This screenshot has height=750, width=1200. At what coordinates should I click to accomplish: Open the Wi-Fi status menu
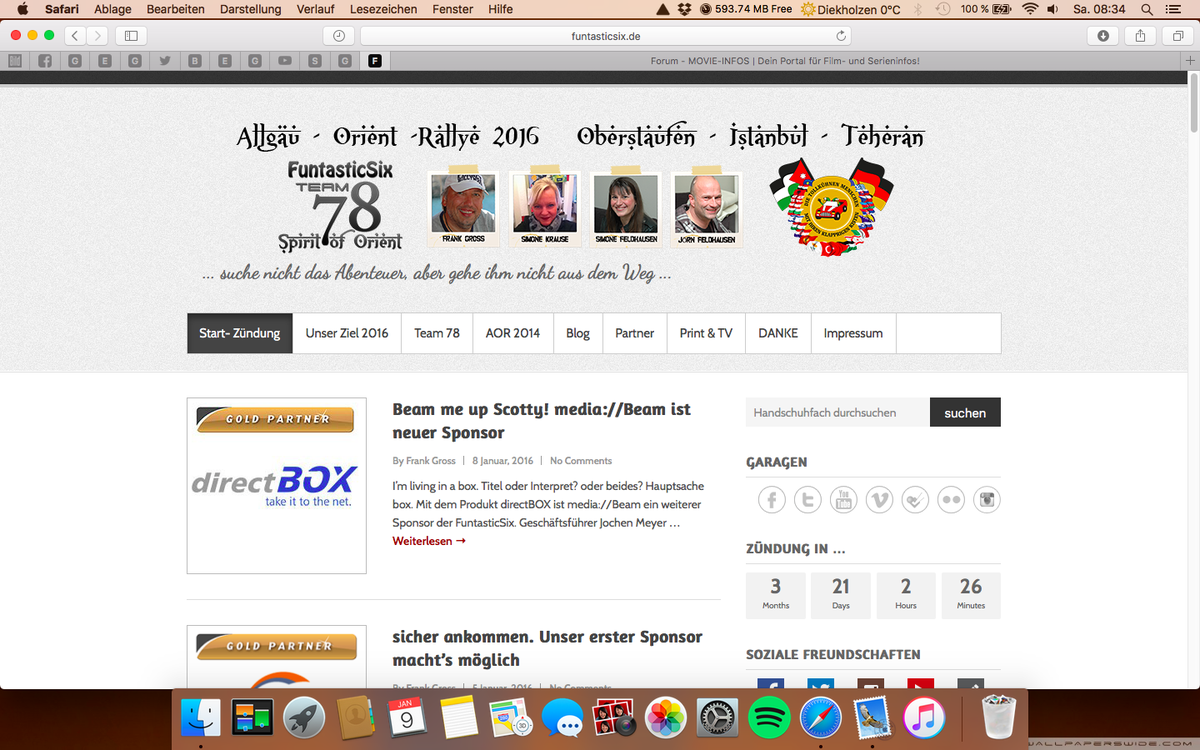1030,9
